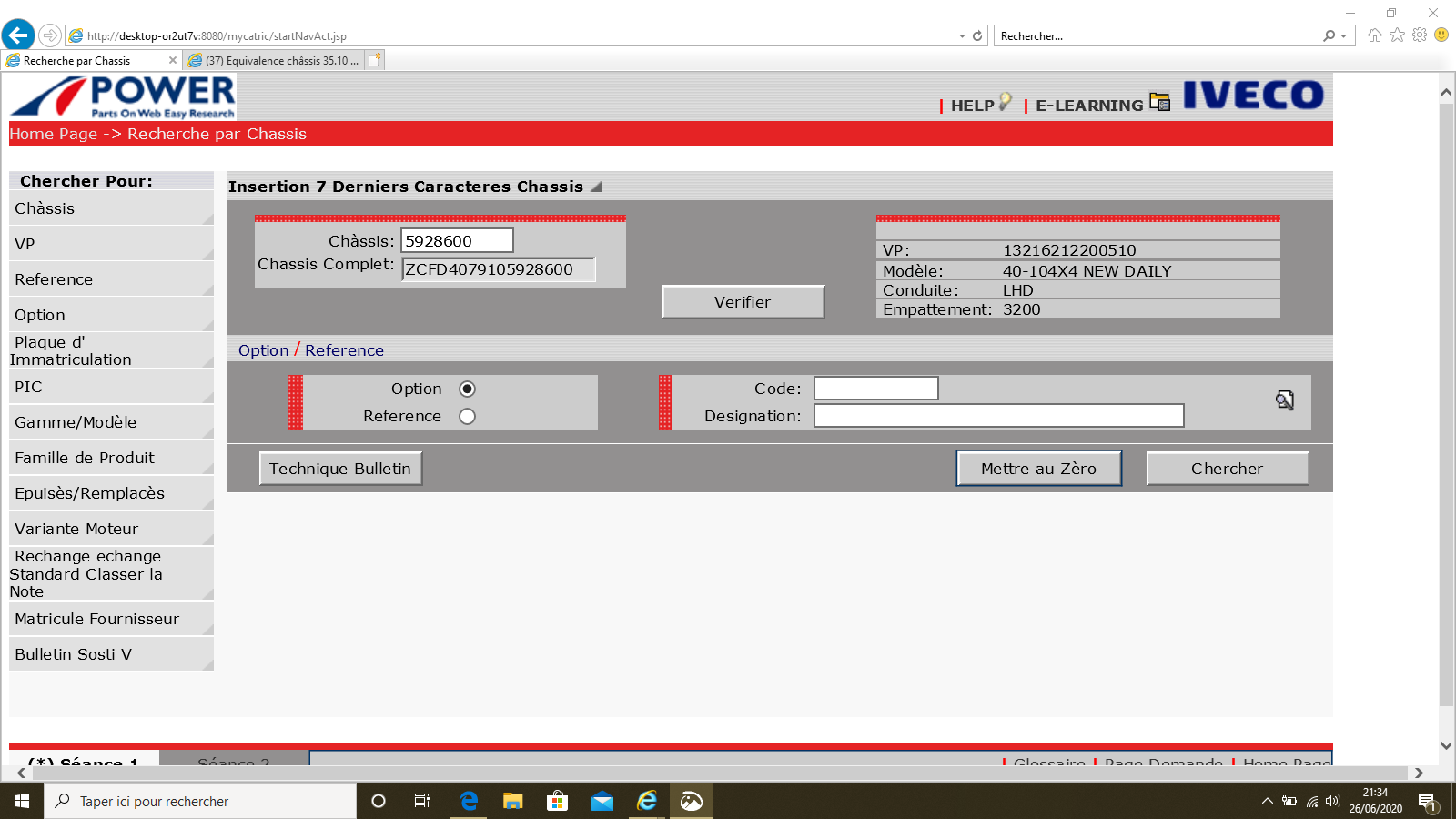Select the Reference radio button
Screen dimensions: 1456x819
(x=467, y=416)
